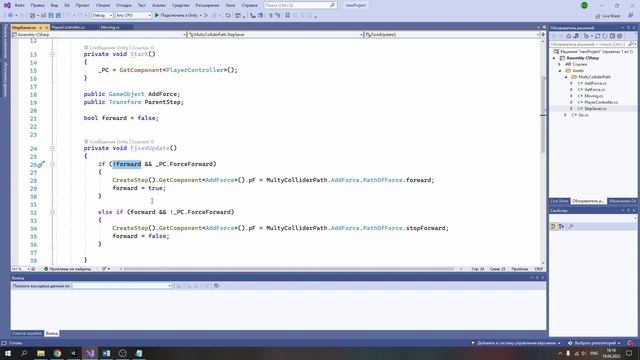Collapse the Assets folder node
Image resolution: width=640 pixels, height=360 pixels.
click(560, 71)
